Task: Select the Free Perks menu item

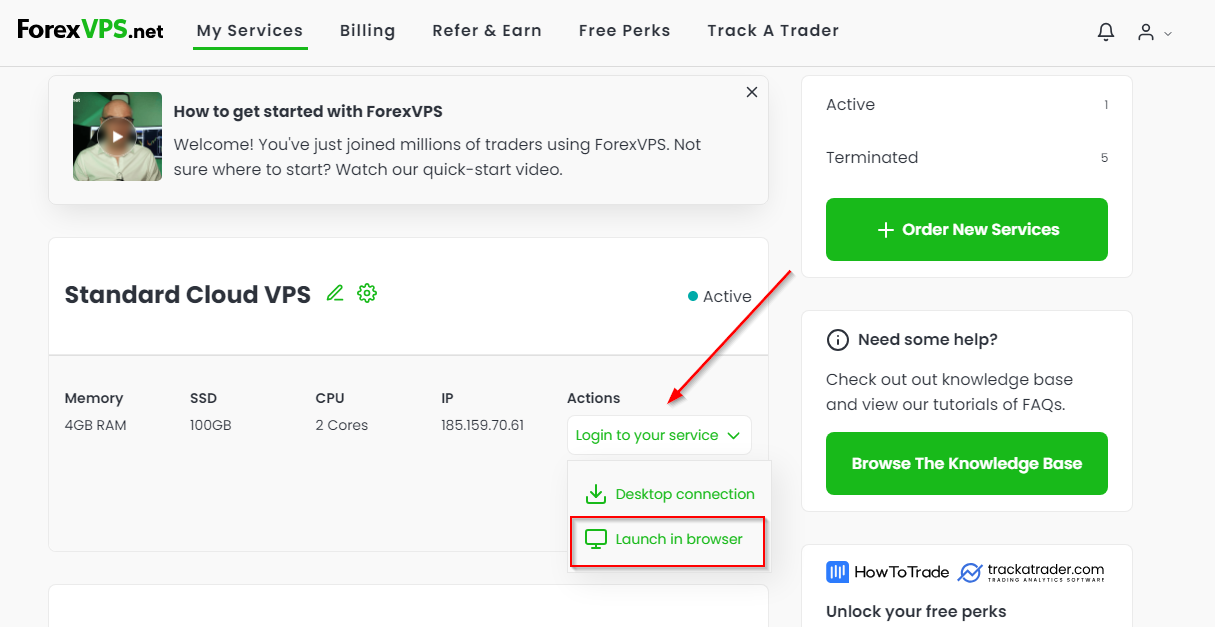Action: 624,30
